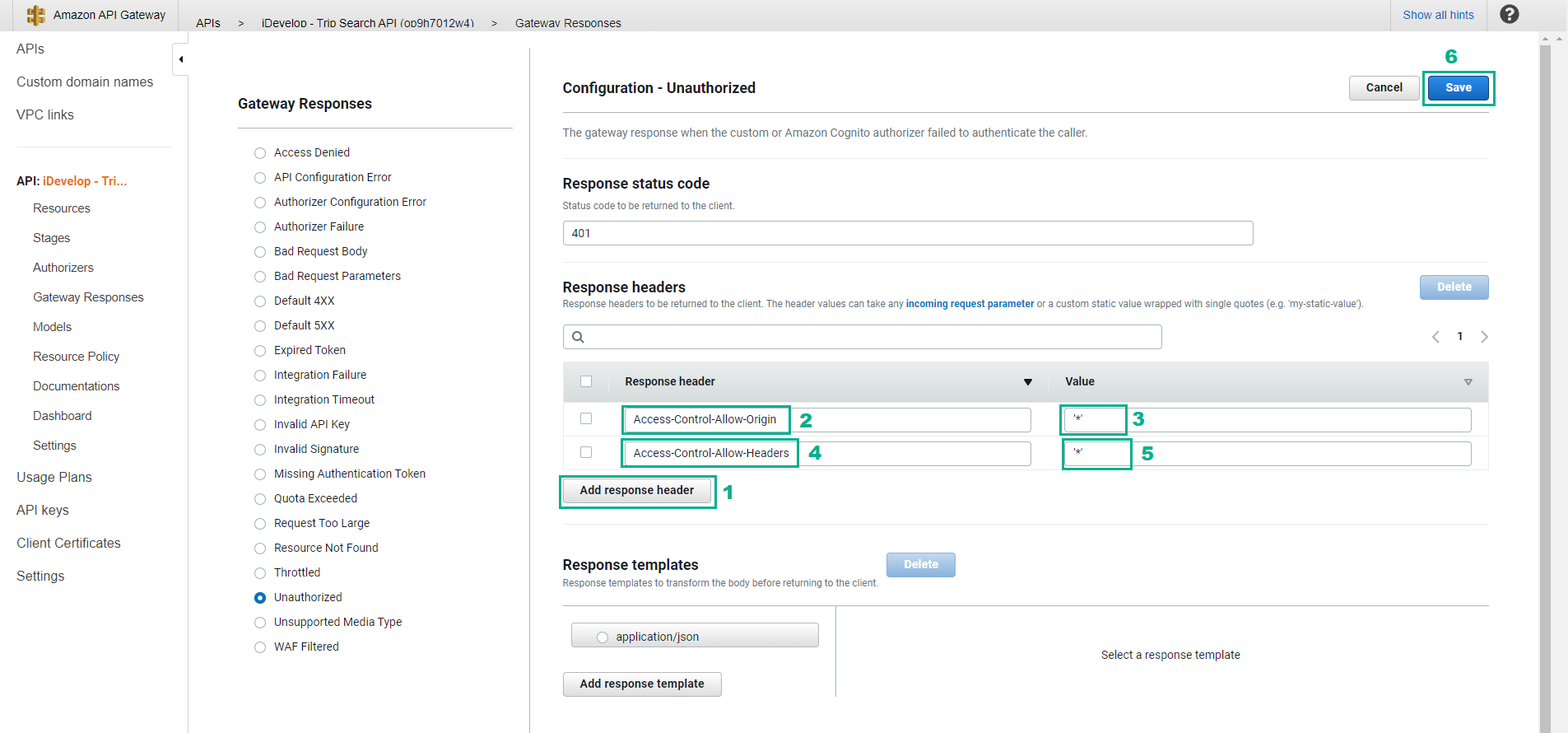This screenshot has height=733, width=1568.
Task: Select the Request Too Large response
Action: [260, 524]
